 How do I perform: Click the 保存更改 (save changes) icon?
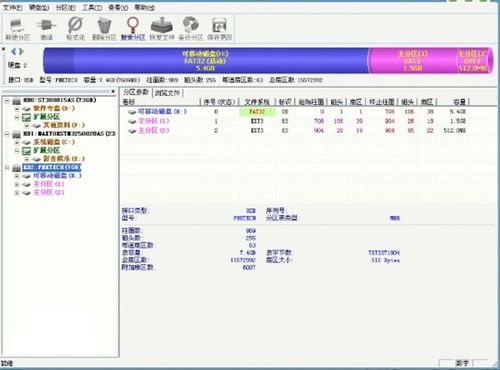(219, 26)
